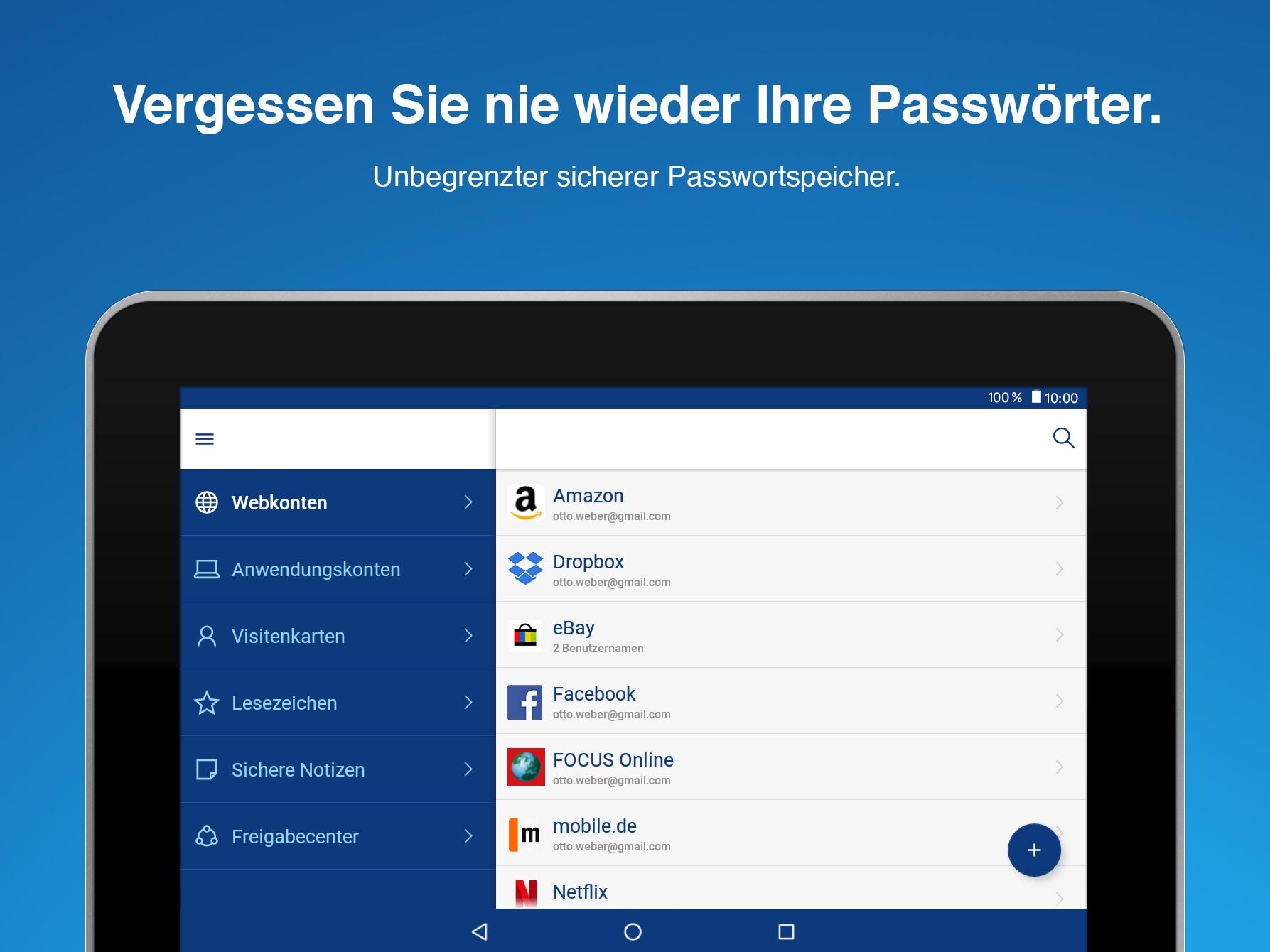Click the '2 Benutzernamen' subtitle under eBay

[x=598, y=648]
